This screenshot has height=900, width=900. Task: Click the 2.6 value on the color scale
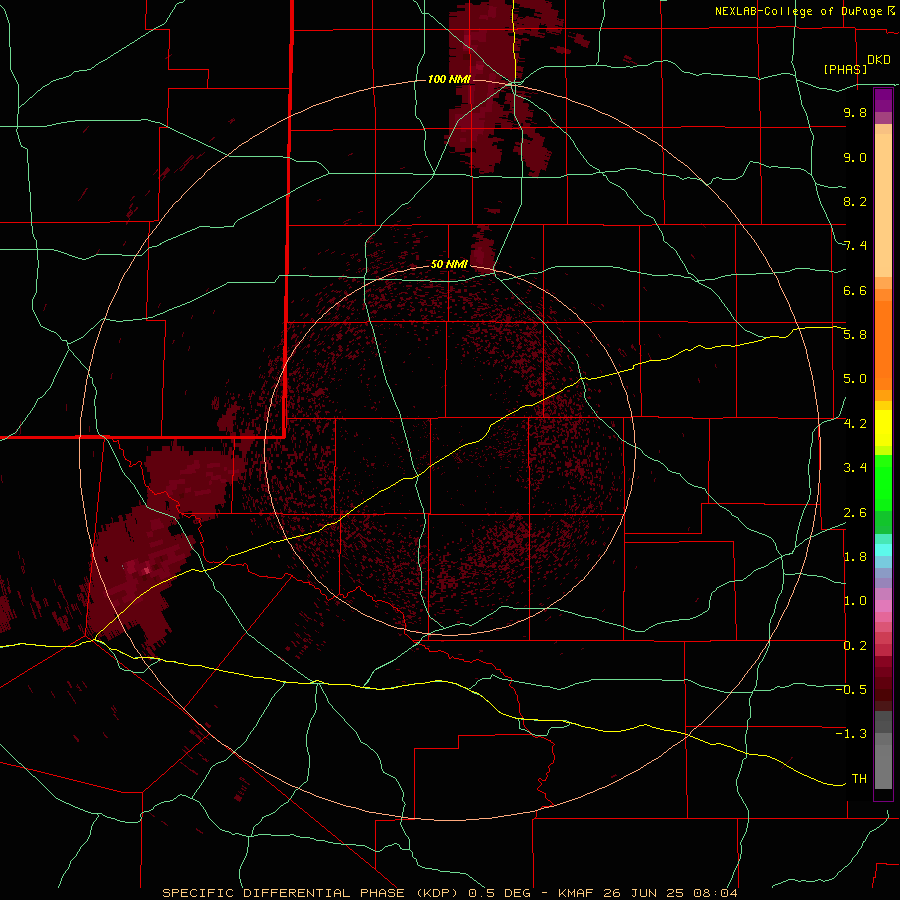855,513
